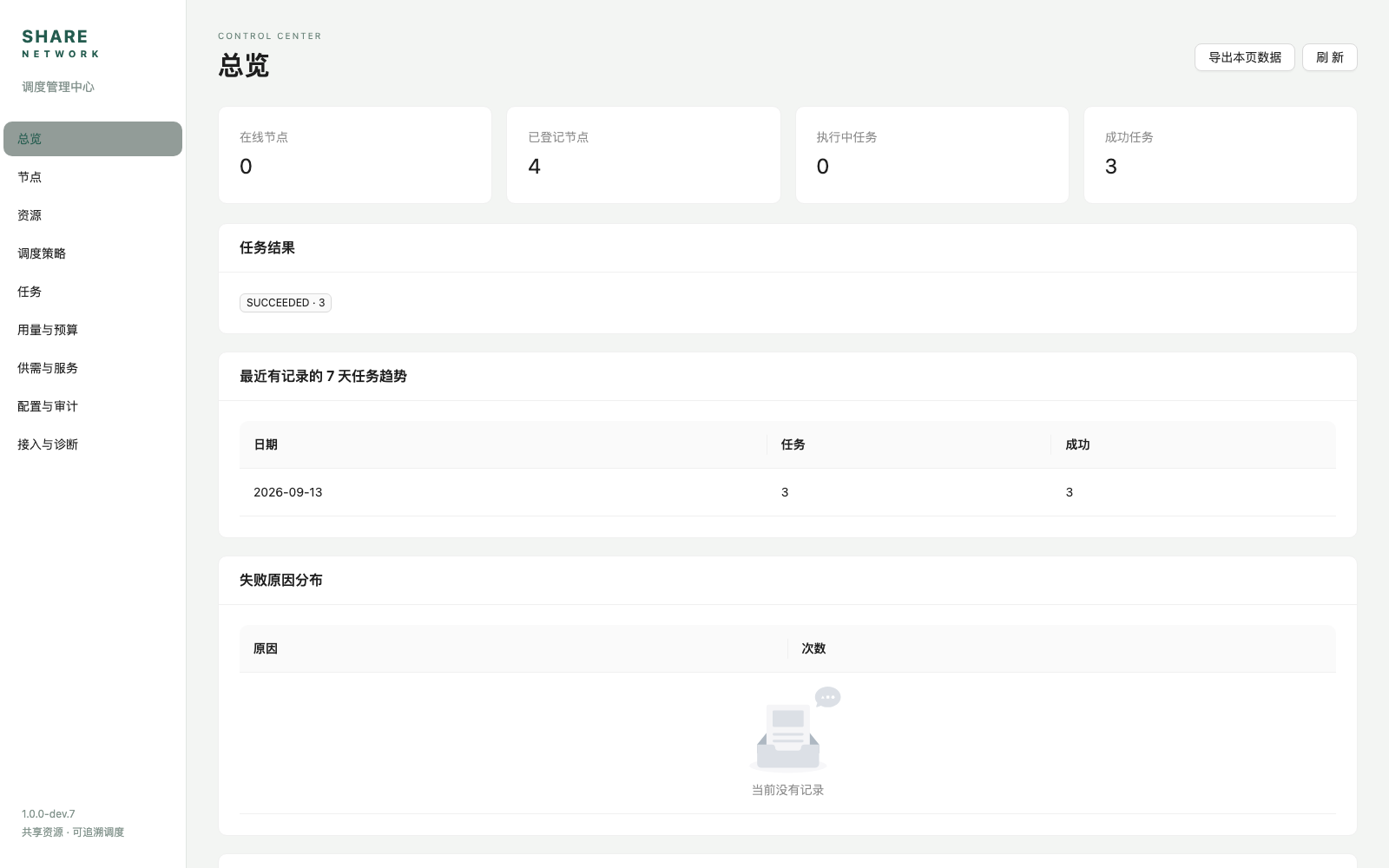Click the 当前没有记录 message
This screenshot has width=1389, height=868.
tap(787, 790)
